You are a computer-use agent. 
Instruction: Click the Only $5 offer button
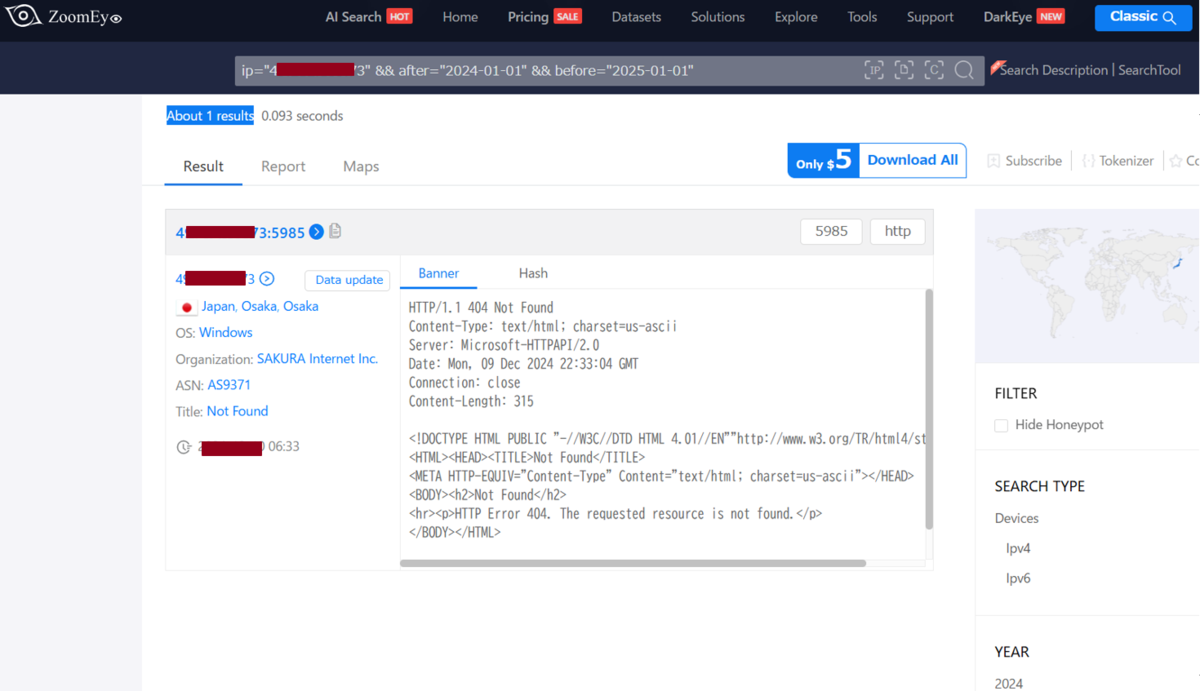pos(824,160)
